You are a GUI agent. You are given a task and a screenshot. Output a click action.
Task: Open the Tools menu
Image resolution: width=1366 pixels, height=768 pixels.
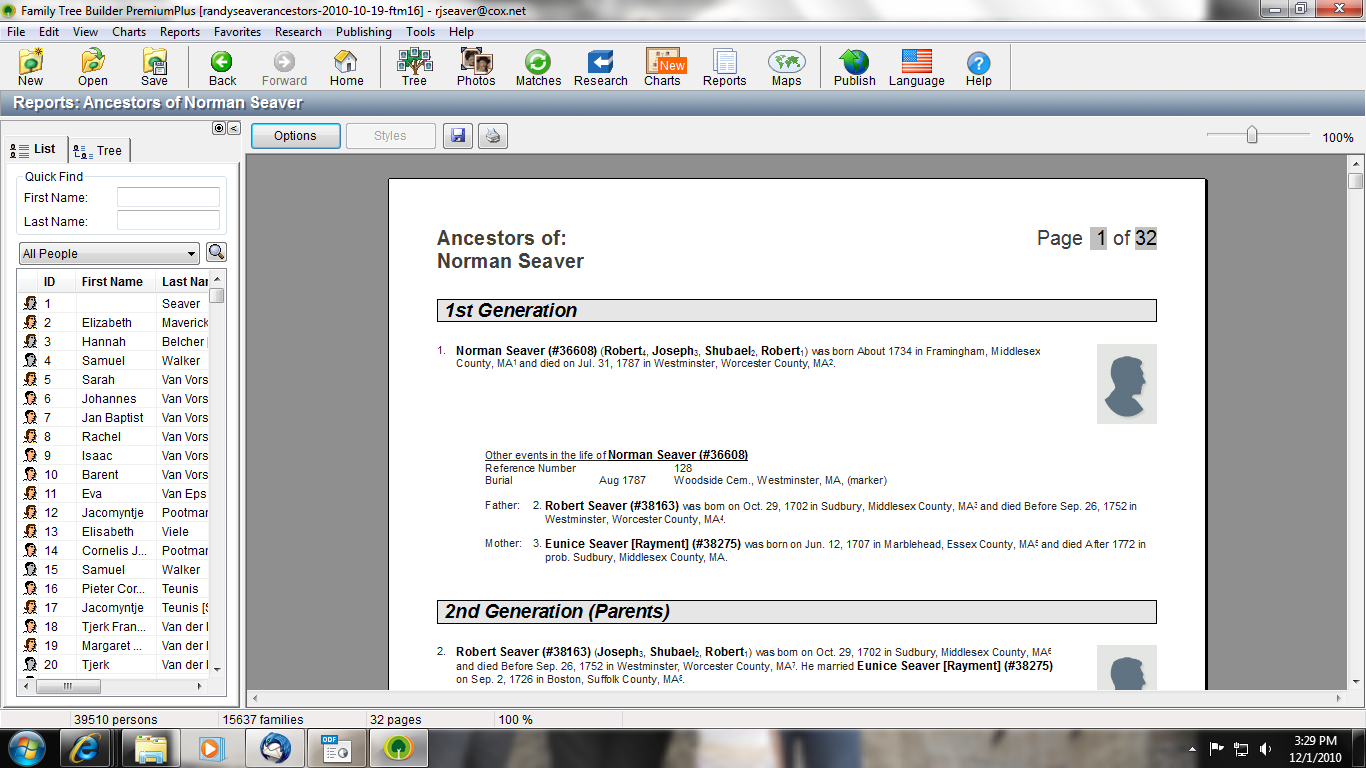point(420,32)
